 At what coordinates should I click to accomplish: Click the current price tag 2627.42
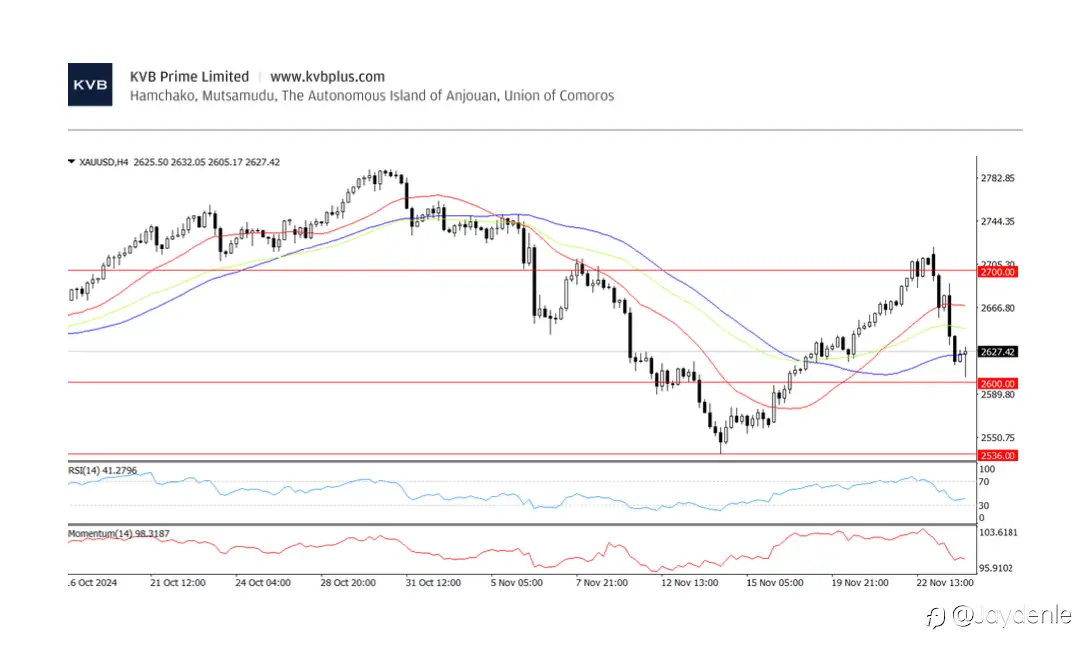[998, 352]
